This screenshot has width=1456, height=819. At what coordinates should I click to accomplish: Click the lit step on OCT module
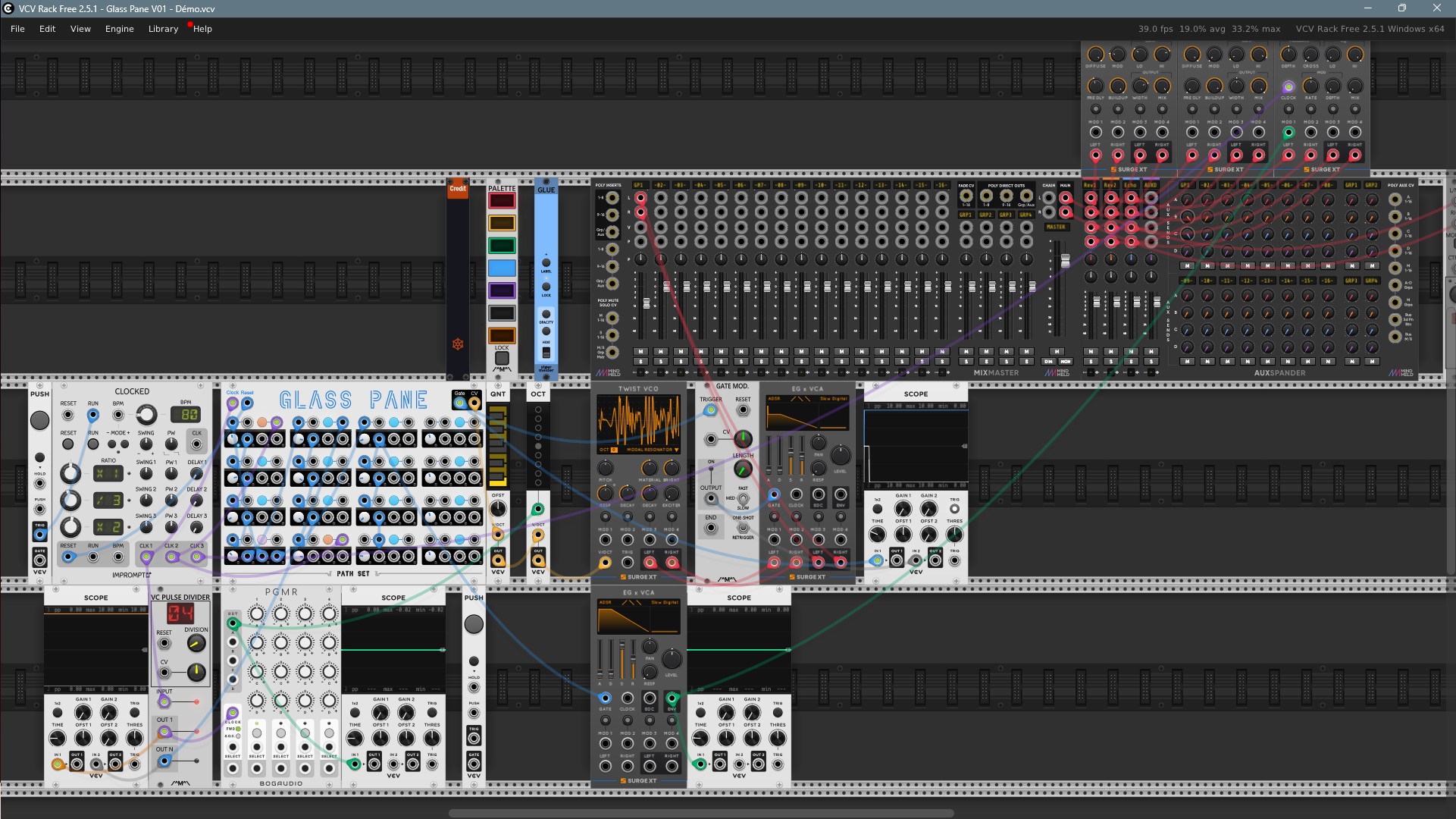tap(538, 446)
